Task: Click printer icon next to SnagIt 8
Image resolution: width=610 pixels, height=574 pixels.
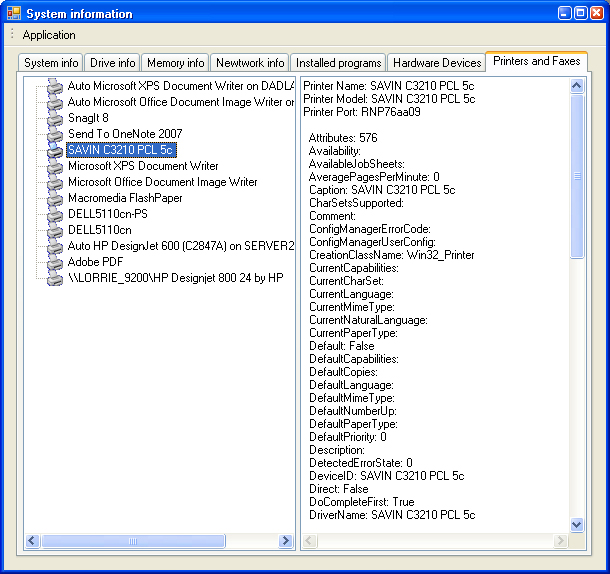Action: pos(54,118)
